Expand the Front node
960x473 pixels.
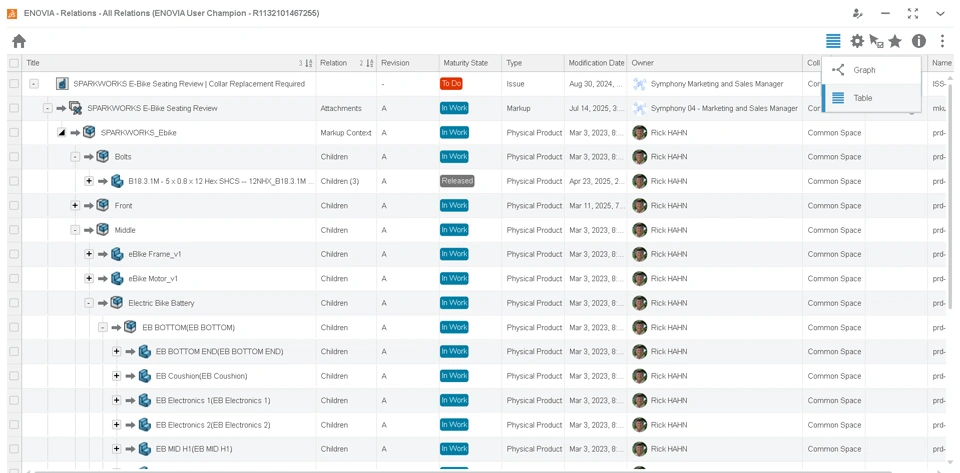(x=75, y=206)
